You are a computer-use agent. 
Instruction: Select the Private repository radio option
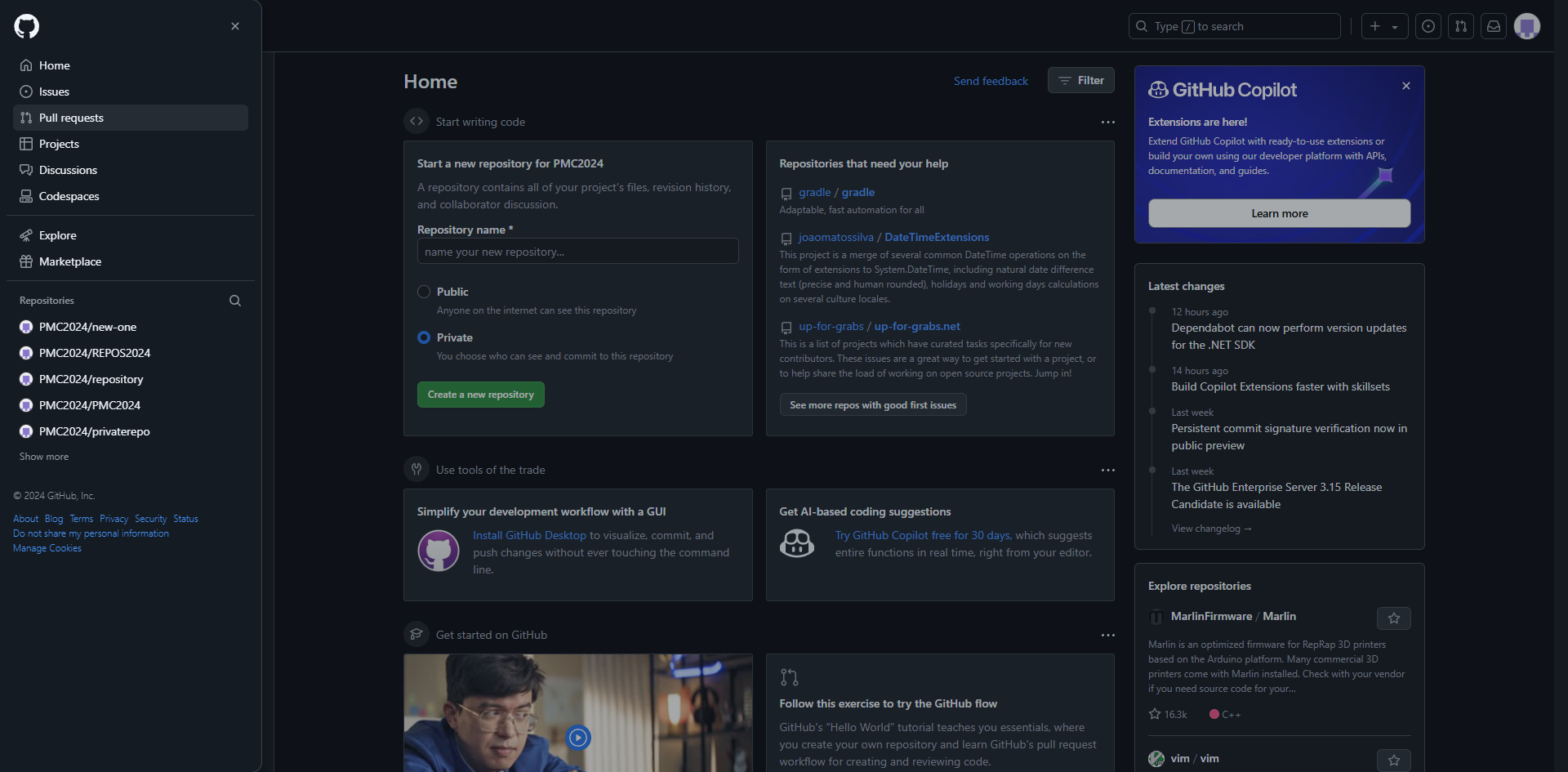click(x=424, y=337)
